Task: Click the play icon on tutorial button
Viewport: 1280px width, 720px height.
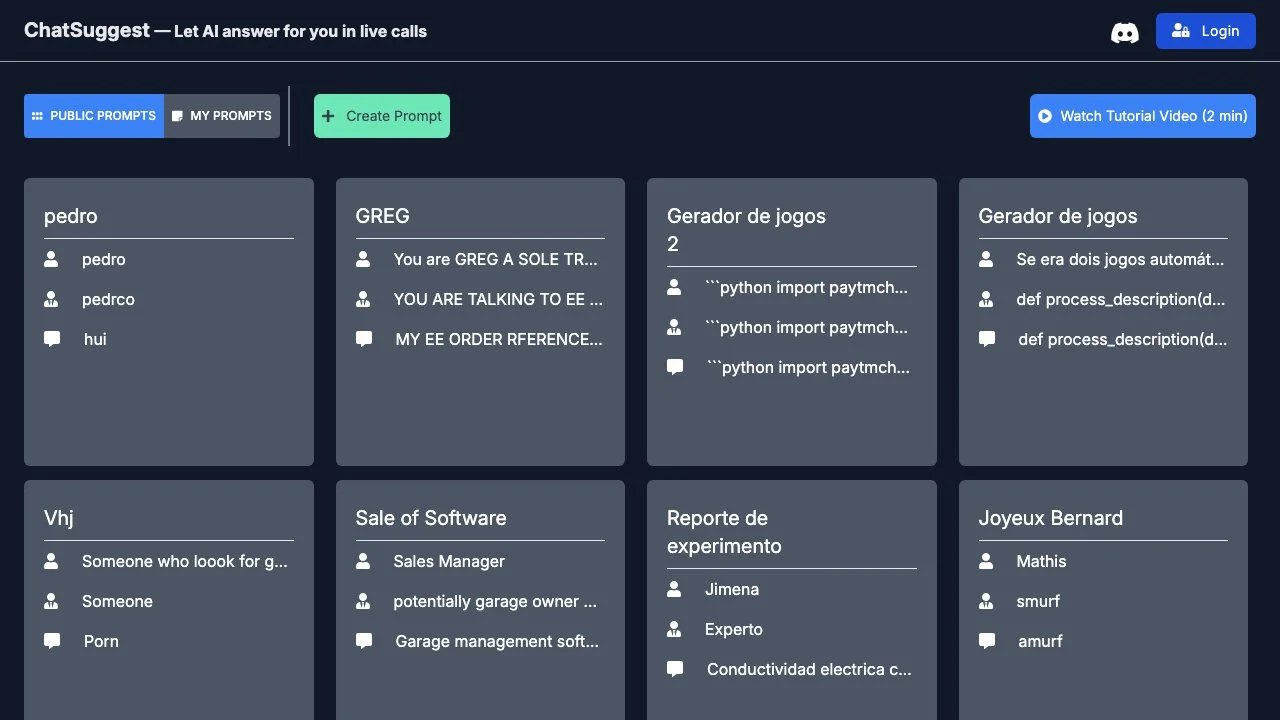Action: pos(1045,116)
